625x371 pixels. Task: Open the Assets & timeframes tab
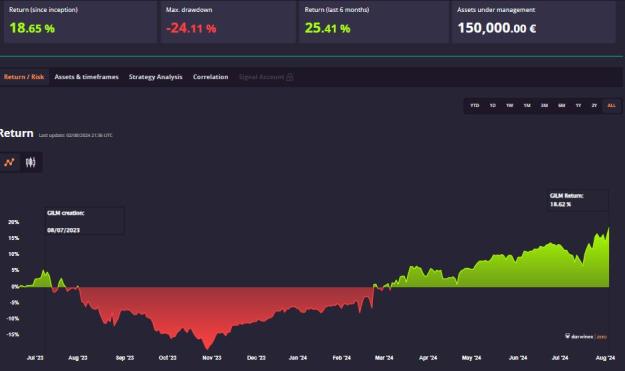86,77
